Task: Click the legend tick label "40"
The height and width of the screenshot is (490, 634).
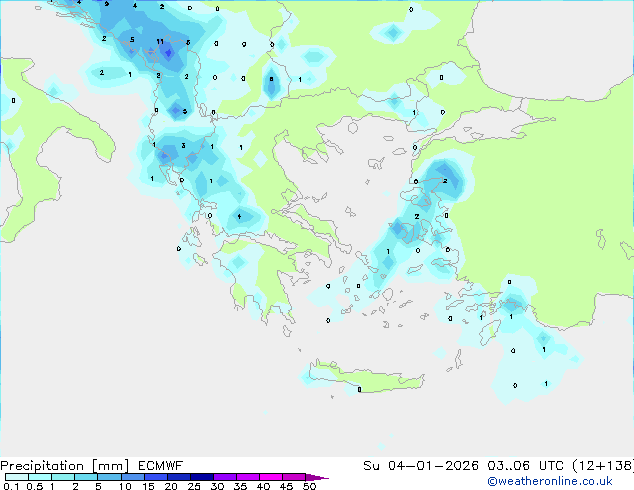Action: pos(263,486)
